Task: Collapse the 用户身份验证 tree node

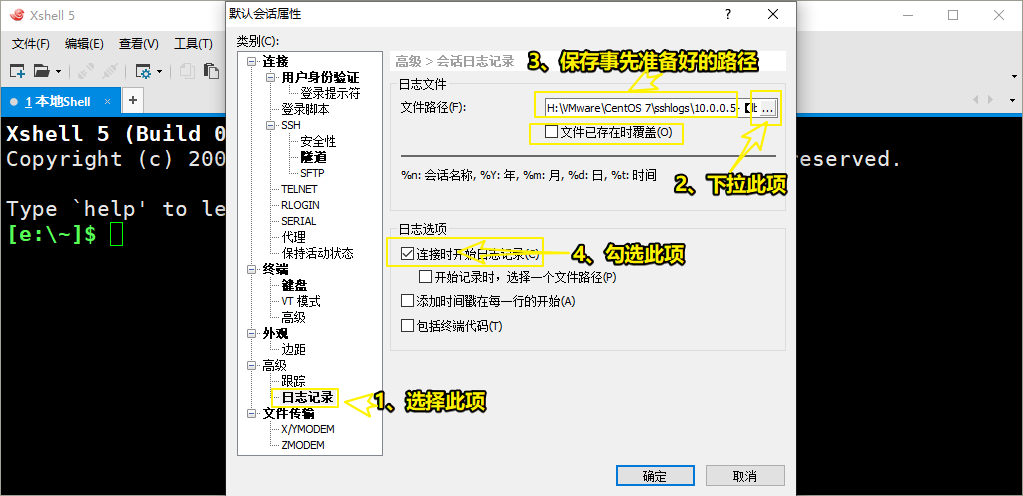Action: (x=270, y=78)
